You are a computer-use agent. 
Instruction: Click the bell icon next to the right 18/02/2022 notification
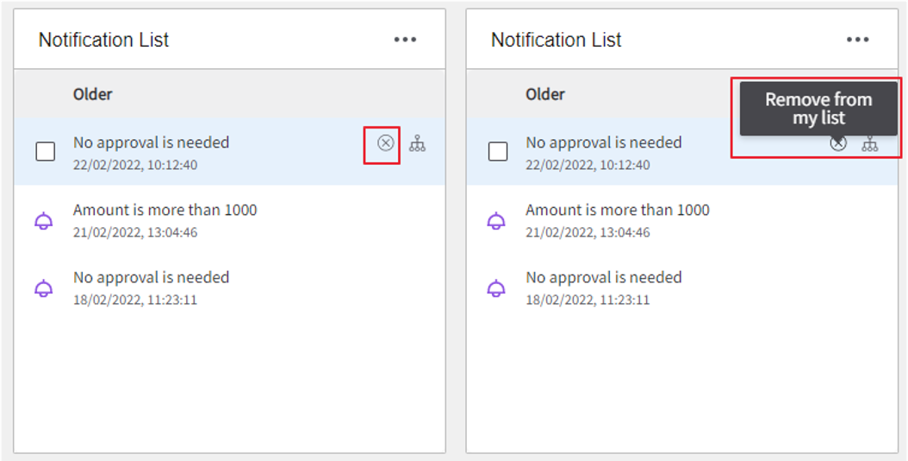(x=496, y=288)
